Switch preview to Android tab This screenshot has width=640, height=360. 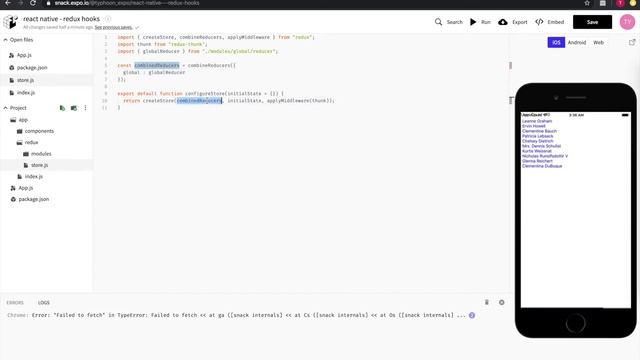click(577, 42)
